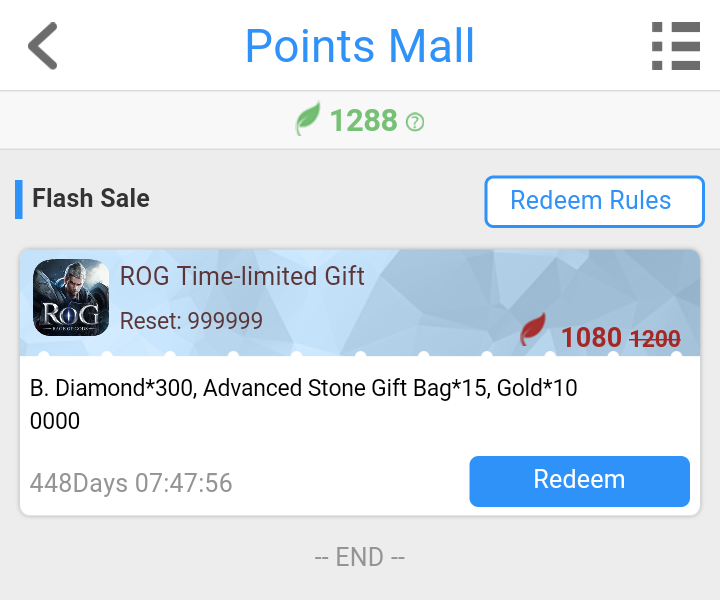Click the Flash Sale section heading

(x=91, y=198)
